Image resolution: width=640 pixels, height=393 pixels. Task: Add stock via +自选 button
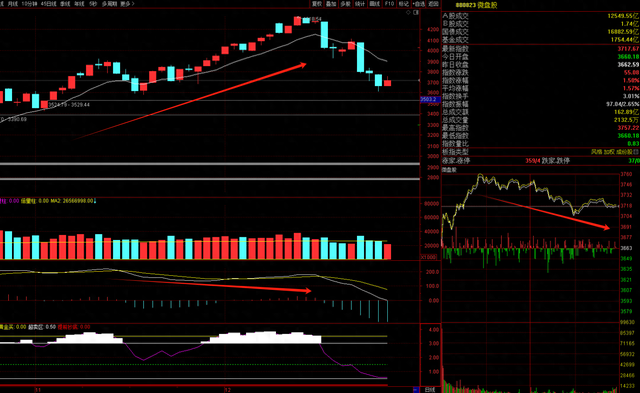418,4
